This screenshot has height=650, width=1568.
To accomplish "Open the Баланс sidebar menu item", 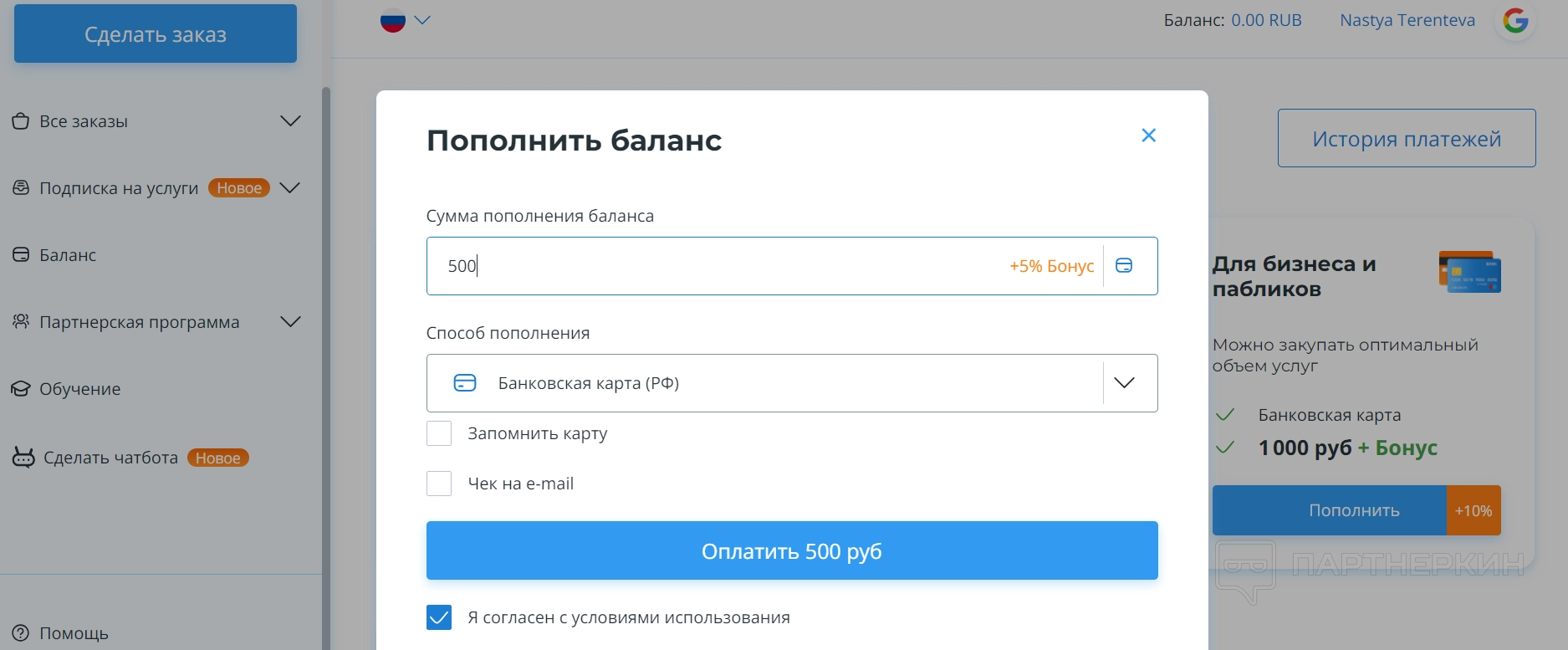I will click(x=68, y=255).
